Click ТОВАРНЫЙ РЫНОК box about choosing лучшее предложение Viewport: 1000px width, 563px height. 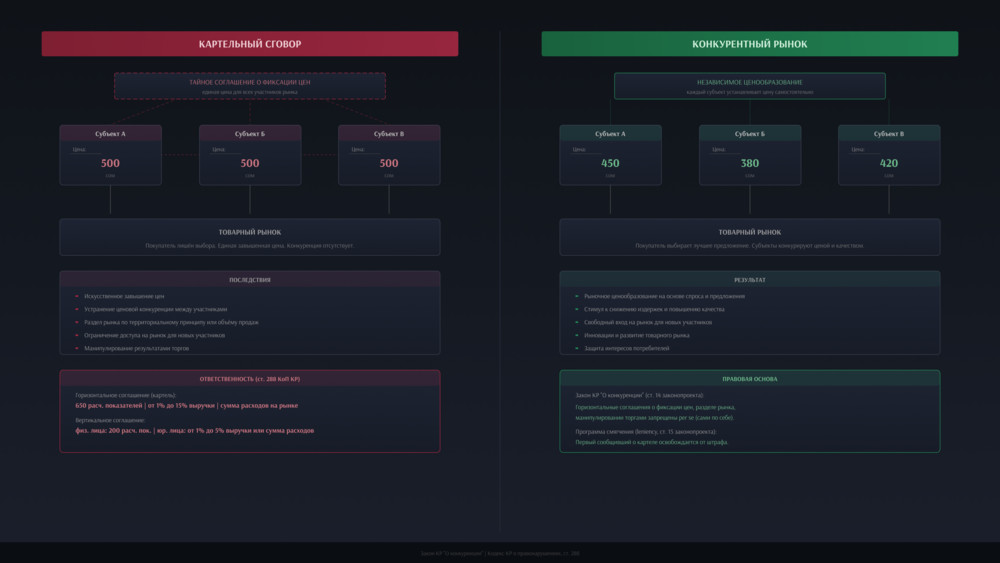(x=749, y=238)
